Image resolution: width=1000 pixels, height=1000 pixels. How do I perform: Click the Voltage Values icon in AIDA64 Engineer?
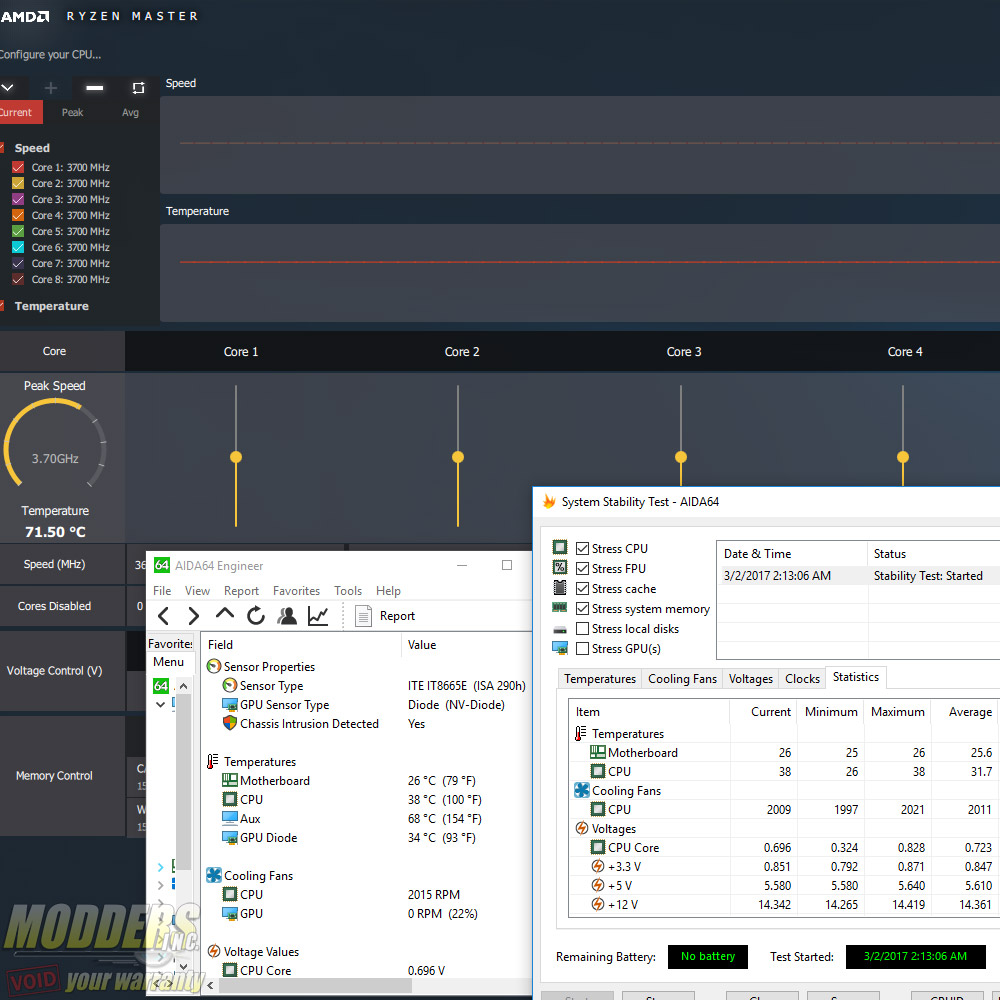(x=214, y=952)
